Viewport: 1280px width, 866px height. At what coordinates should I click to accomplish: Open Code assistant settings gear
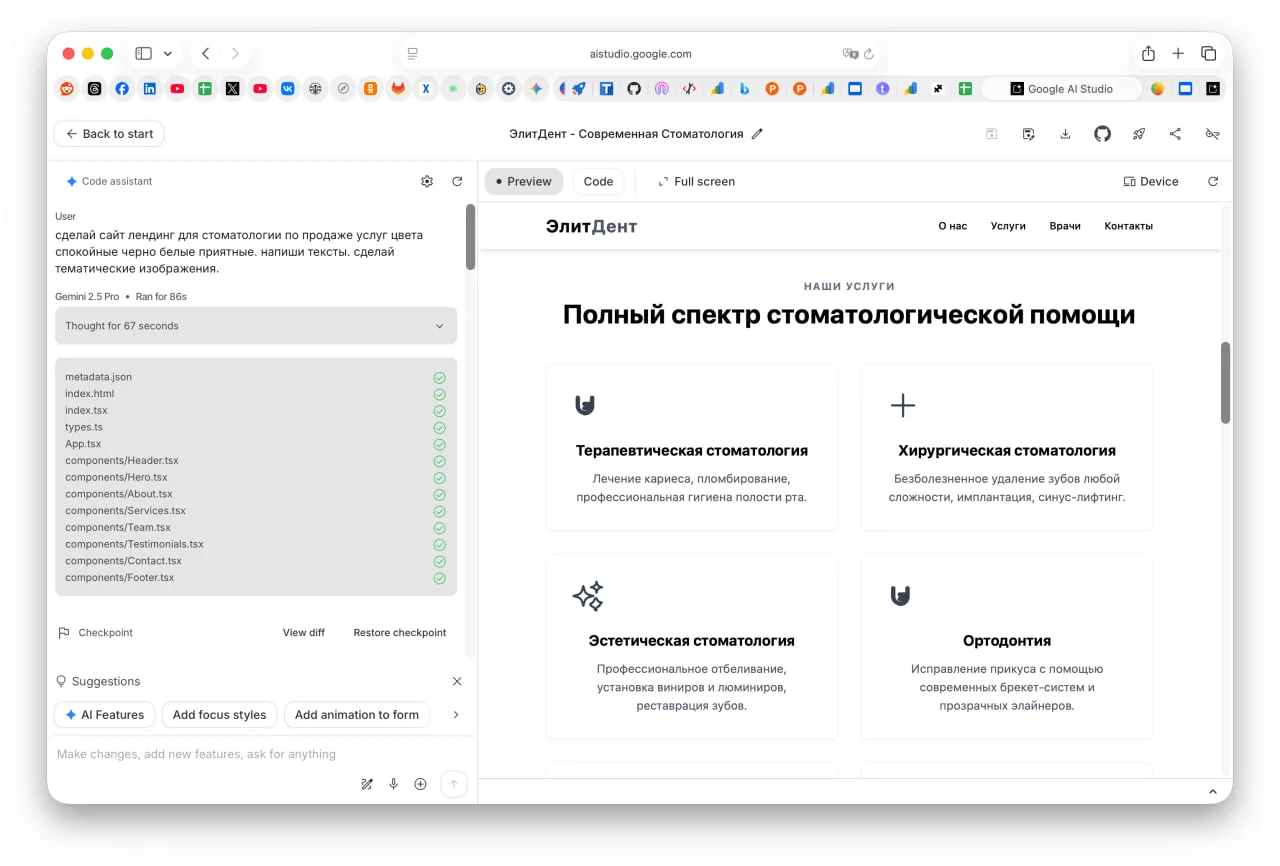coord(427,182)
